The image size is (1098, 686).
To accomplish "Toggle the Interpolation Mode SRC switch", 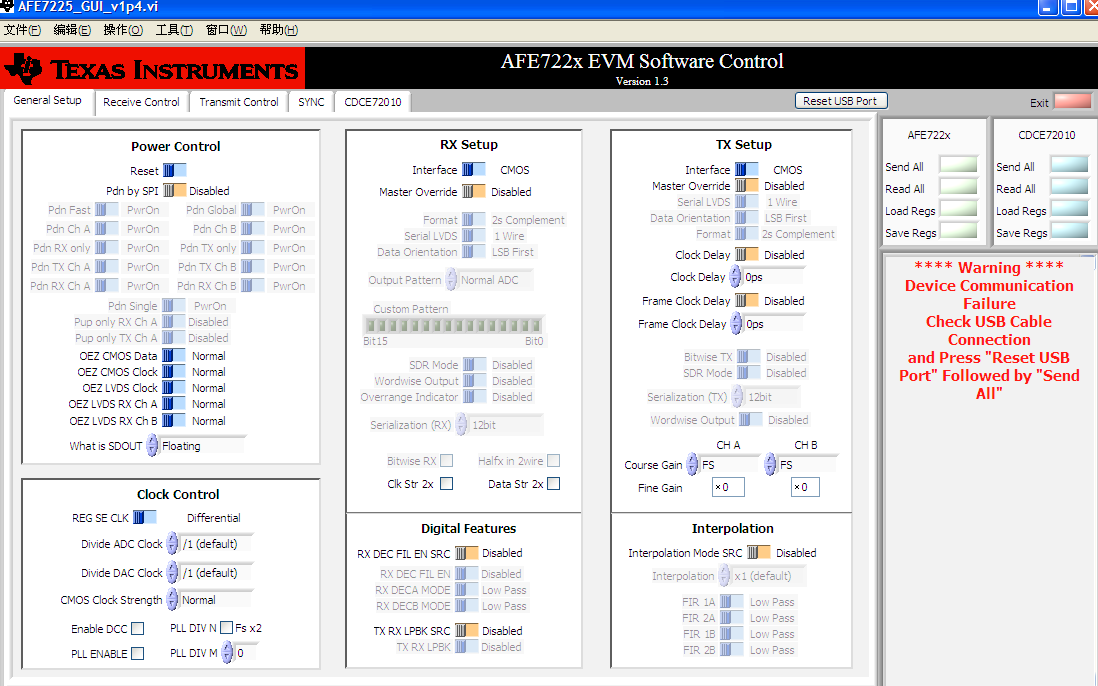I will pos(758,552).
